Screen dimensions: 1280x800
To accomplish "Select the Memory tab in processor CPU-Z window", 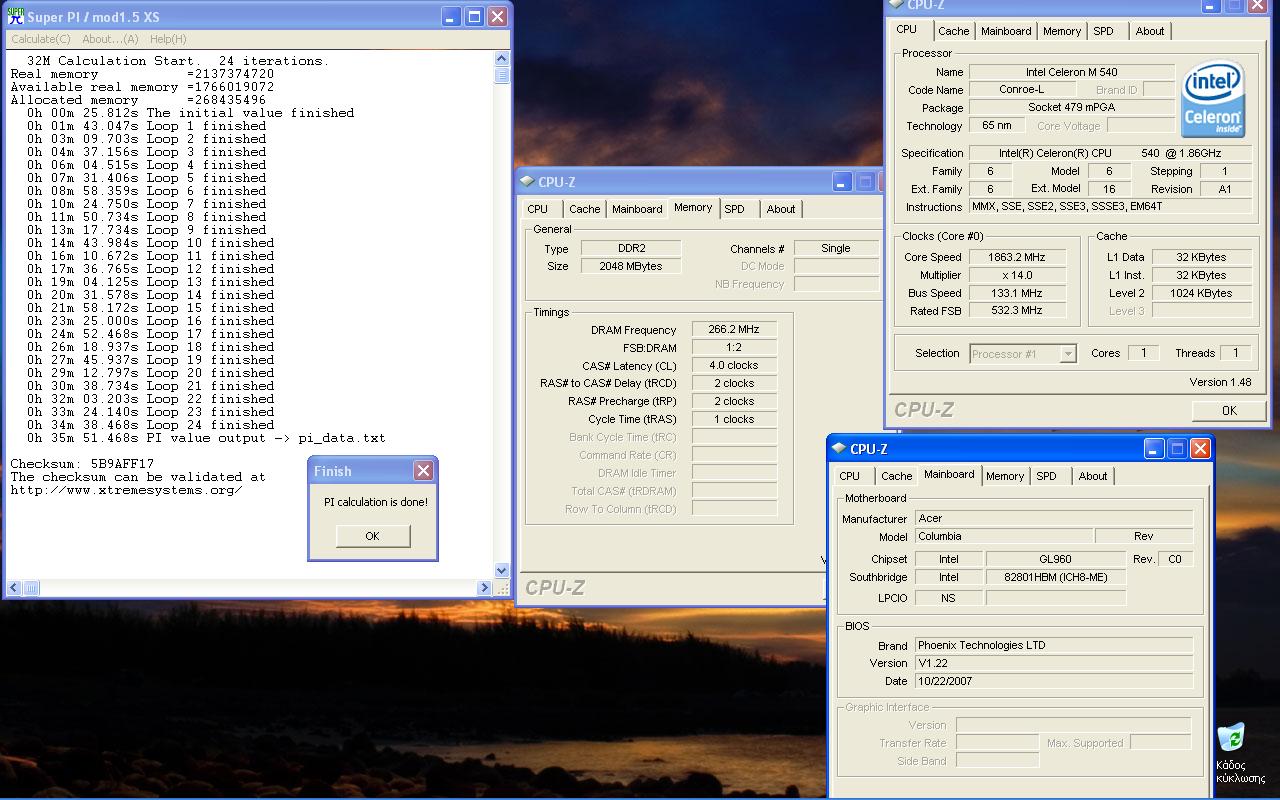I will coord(1062,31).
